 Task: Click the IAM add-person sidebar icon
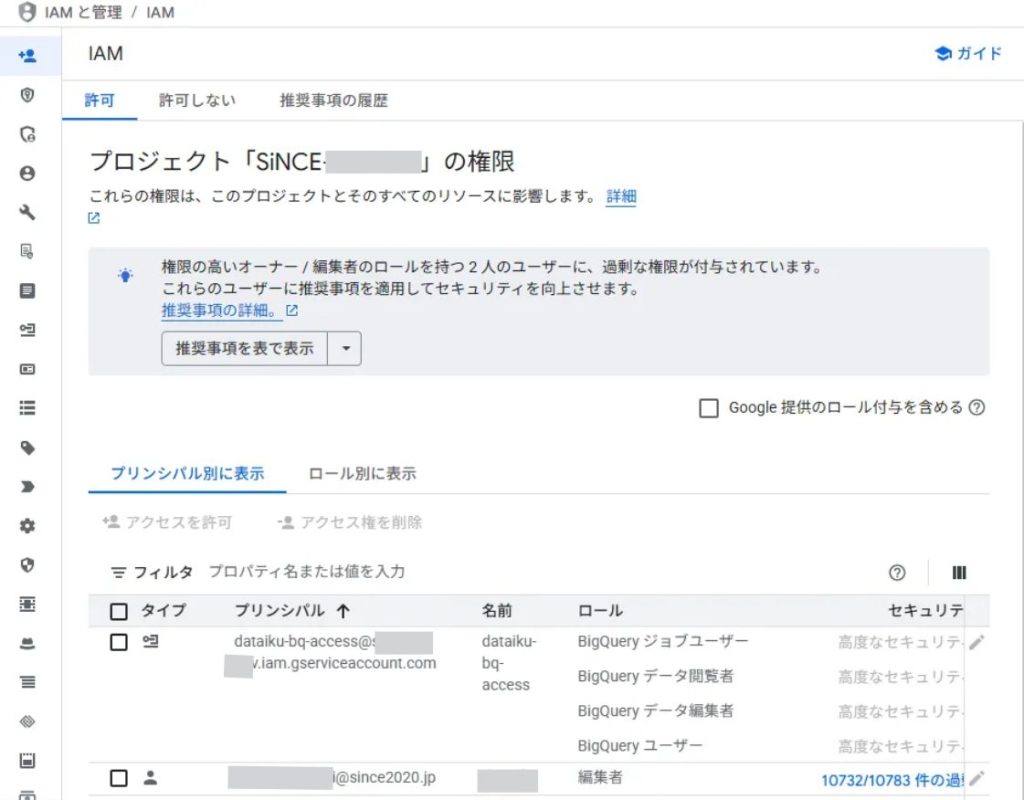coord(28,56)
